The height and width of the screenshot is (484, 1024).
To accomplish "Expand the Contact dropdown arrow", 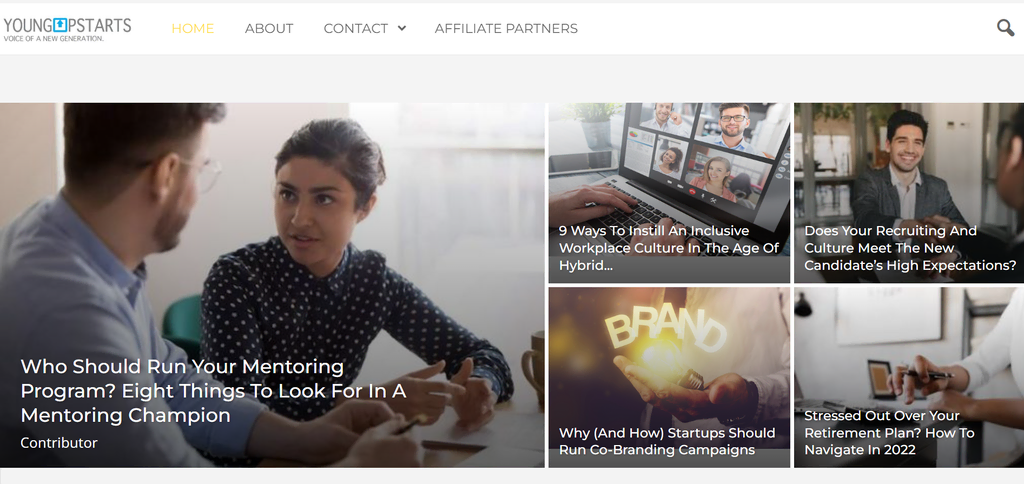I will pyautogui.click(x=402, y=28).
